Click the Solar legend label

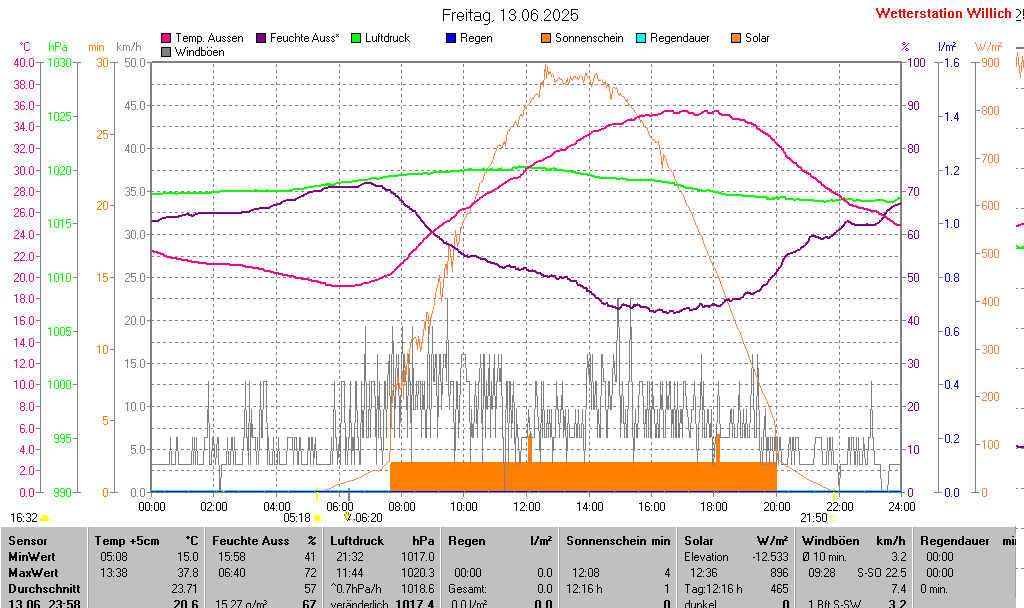(x=758, y=38)
